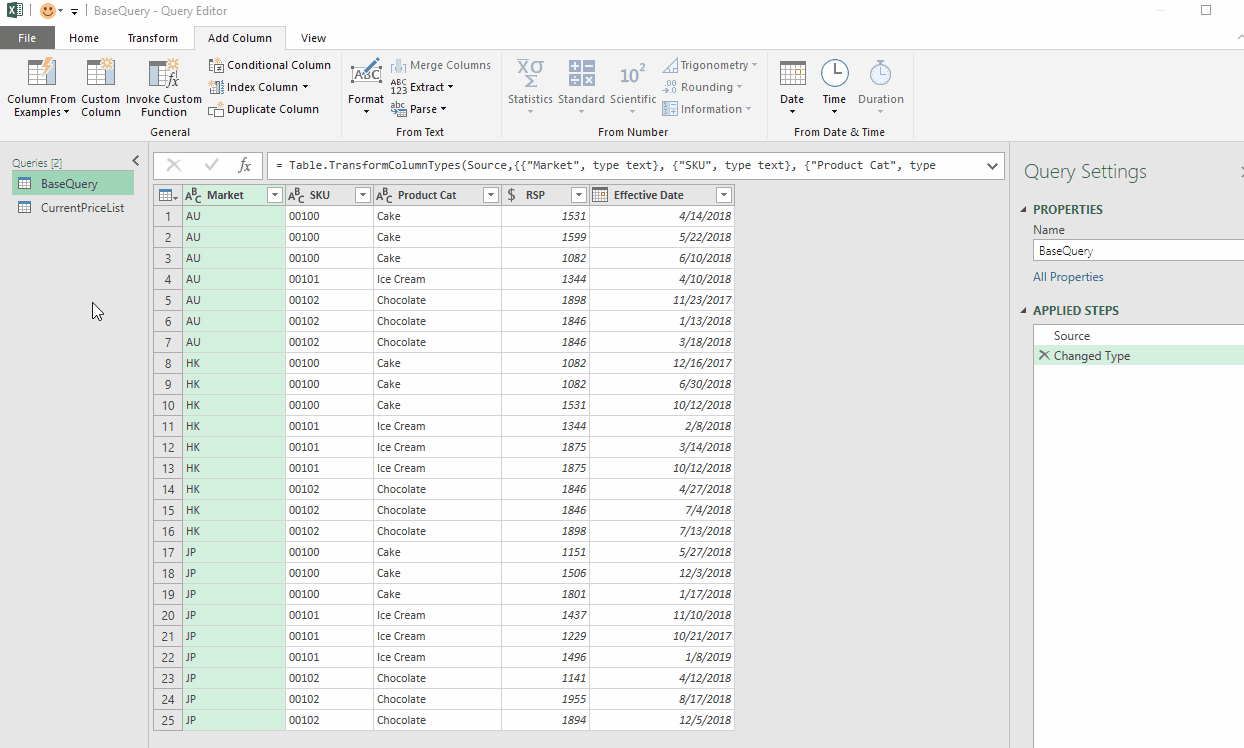
Task: Collapse the Queries pane
Action: point(136,161)
